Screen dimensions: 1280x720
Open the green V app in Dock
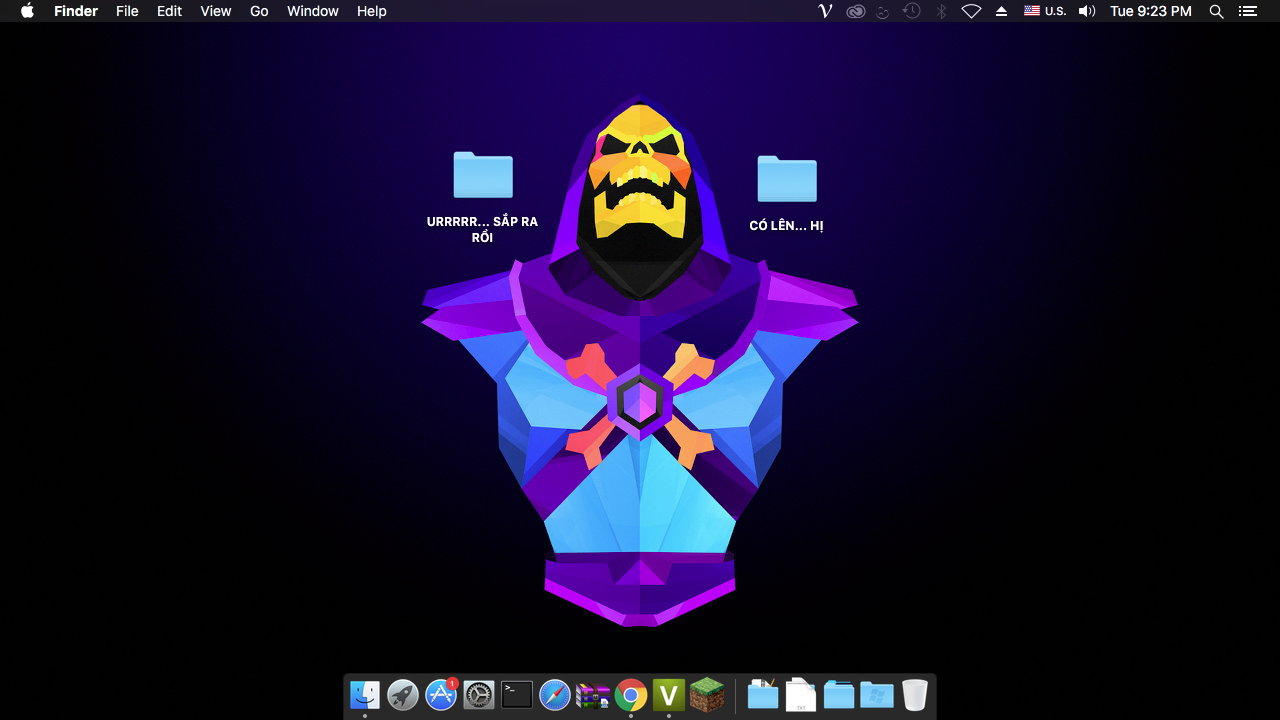point(669,695)
